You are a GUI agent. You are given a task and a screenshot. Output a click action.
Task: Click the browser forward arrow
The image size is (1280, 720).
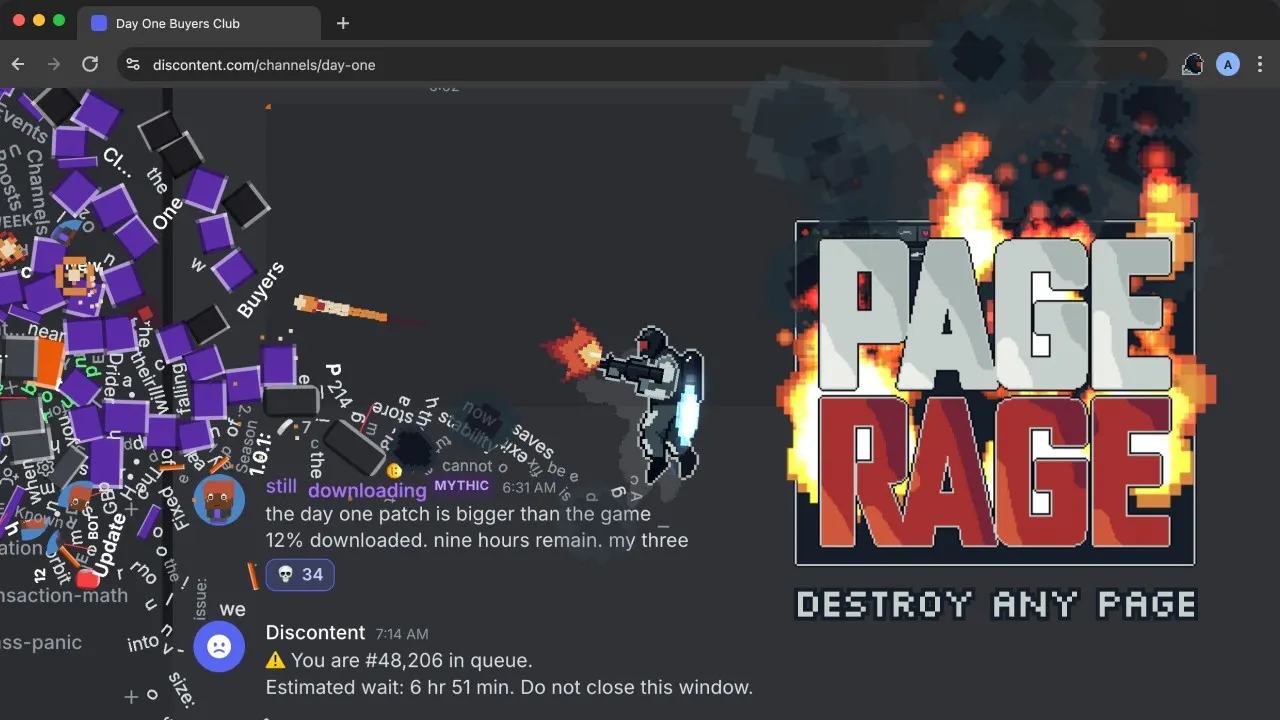[54, 64]
